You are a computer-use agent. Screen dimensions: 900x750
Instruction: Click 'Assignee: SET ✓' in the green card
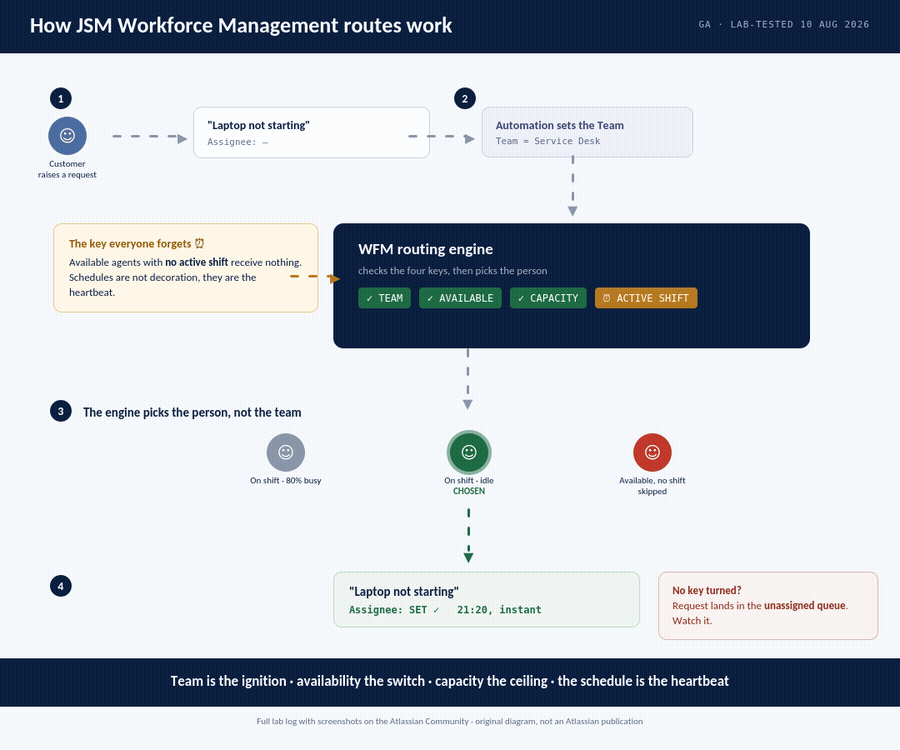[394, 610]
